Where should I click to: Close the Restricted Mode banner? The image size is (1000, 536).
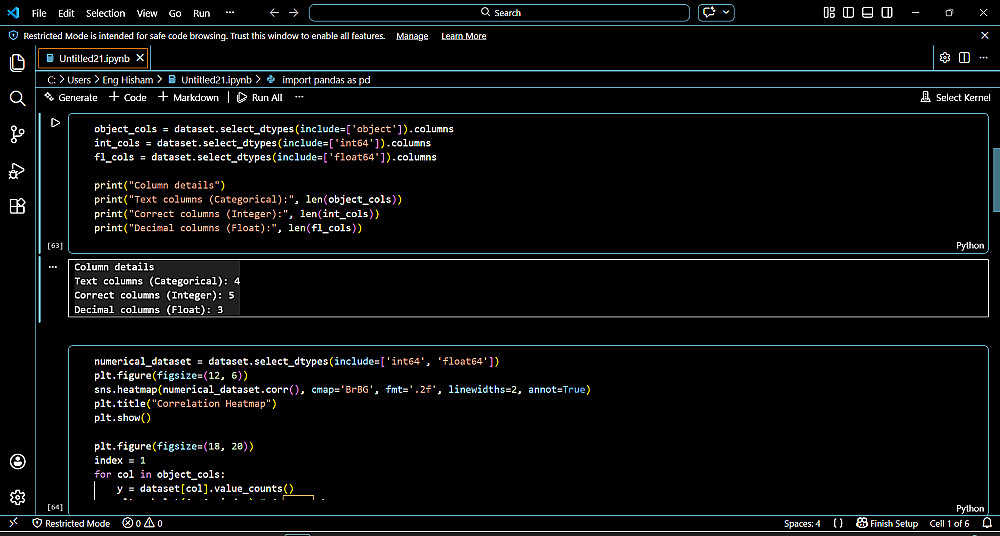pos(985,36)
